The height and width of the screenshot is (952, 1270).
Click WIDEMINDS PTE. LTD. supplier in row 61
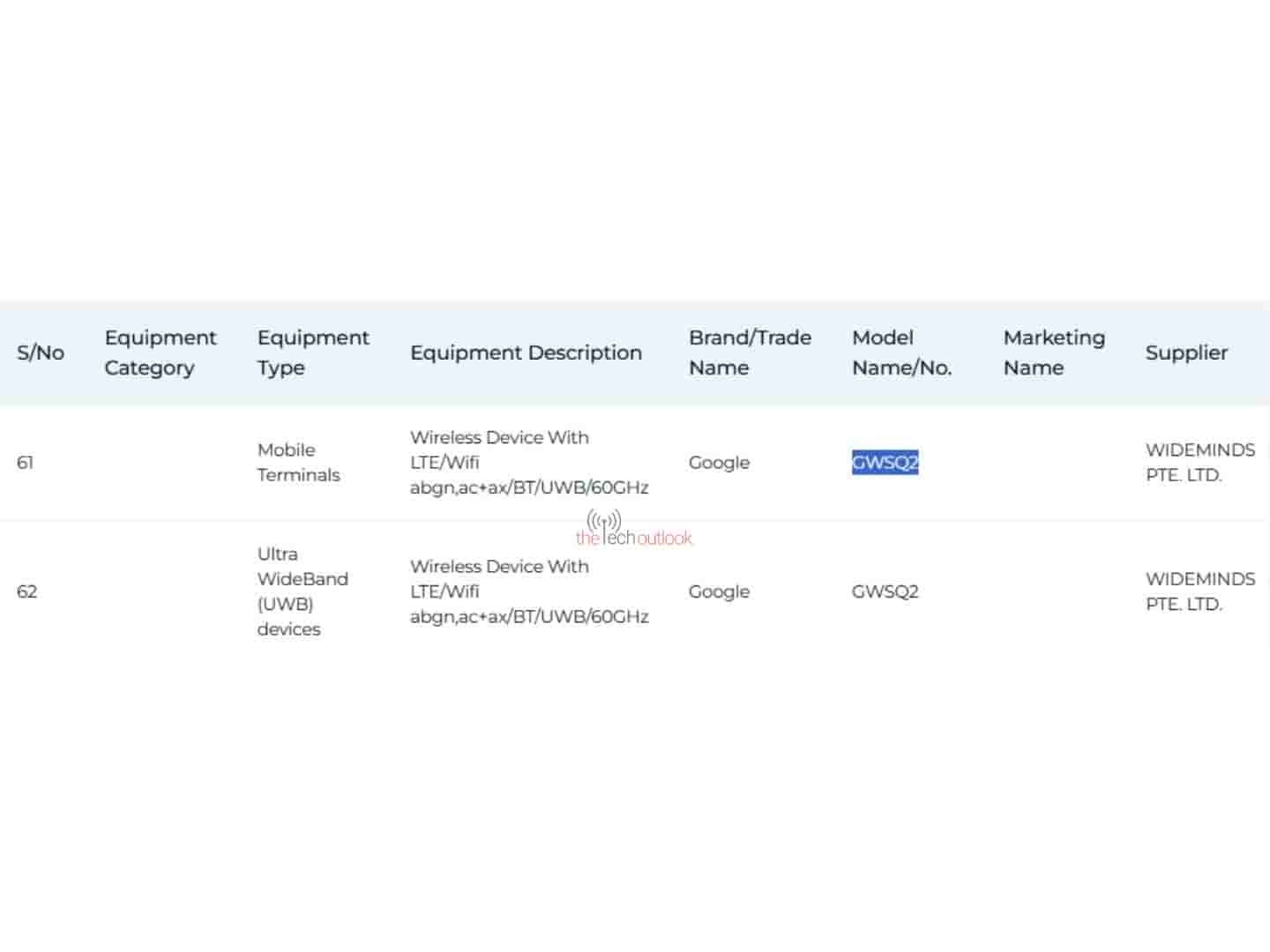[x=1199, y=463]
